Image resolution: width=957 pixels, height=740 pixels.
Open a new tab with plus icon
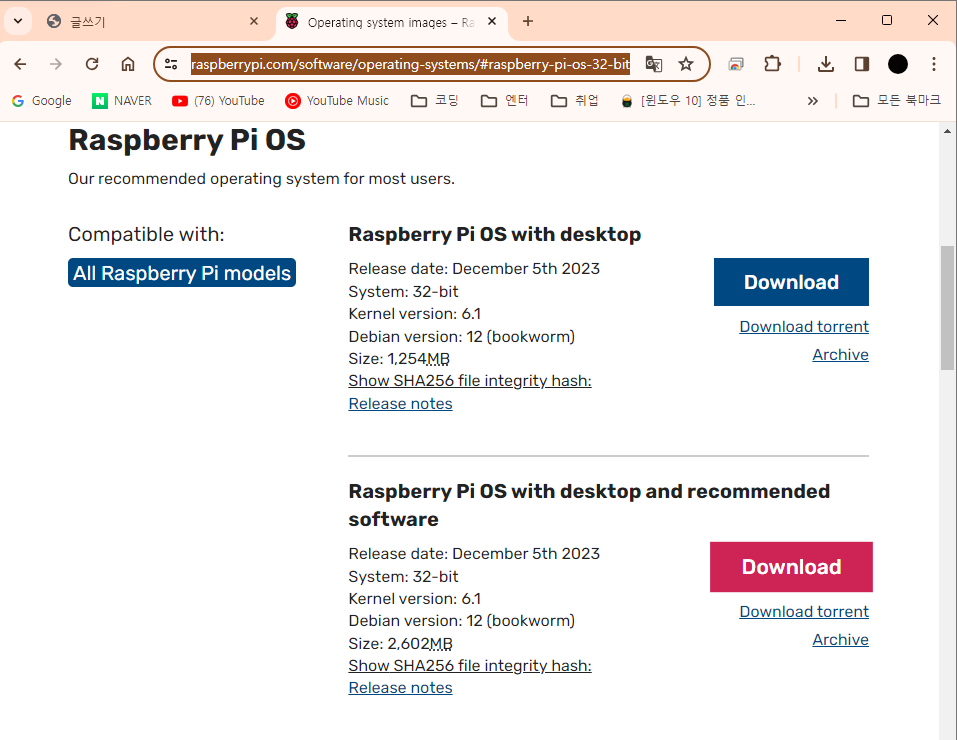click(x=528, y=21)
